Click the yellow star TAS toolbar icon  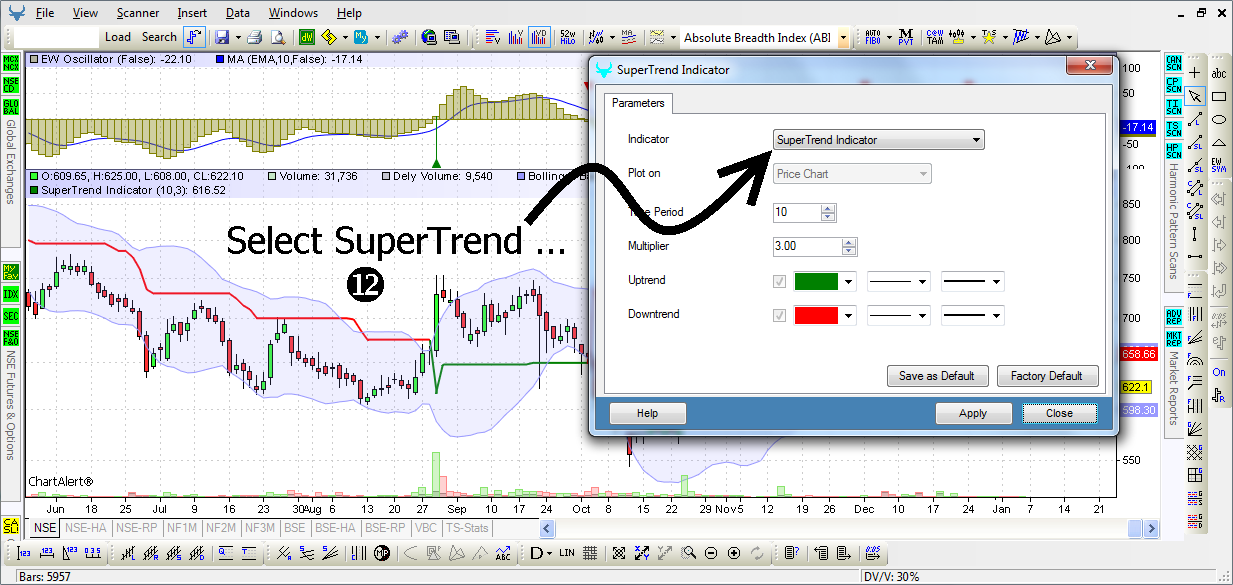click(x=988, y=37)
